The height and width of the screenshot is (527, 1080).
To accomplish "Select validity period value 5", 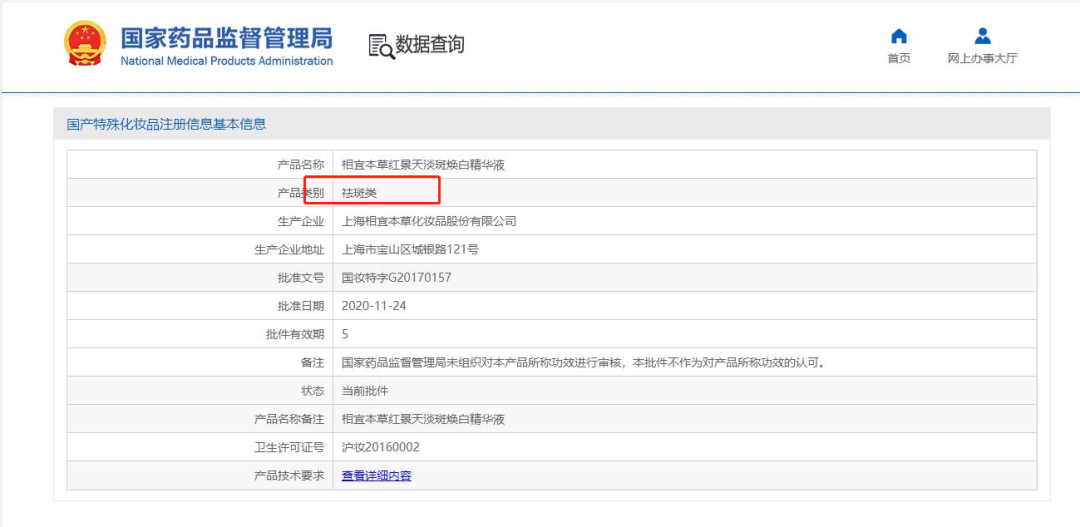I will pos(345,334).
